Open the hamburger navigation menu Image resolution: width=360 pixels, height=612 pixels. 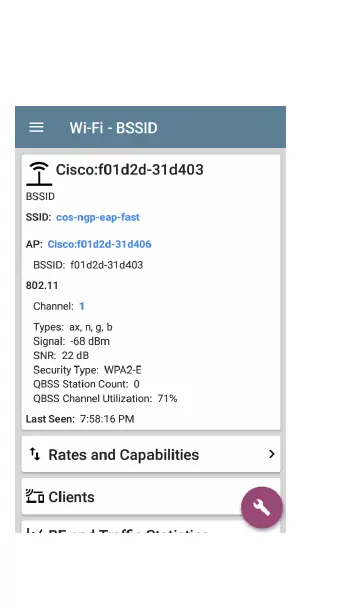36,127
